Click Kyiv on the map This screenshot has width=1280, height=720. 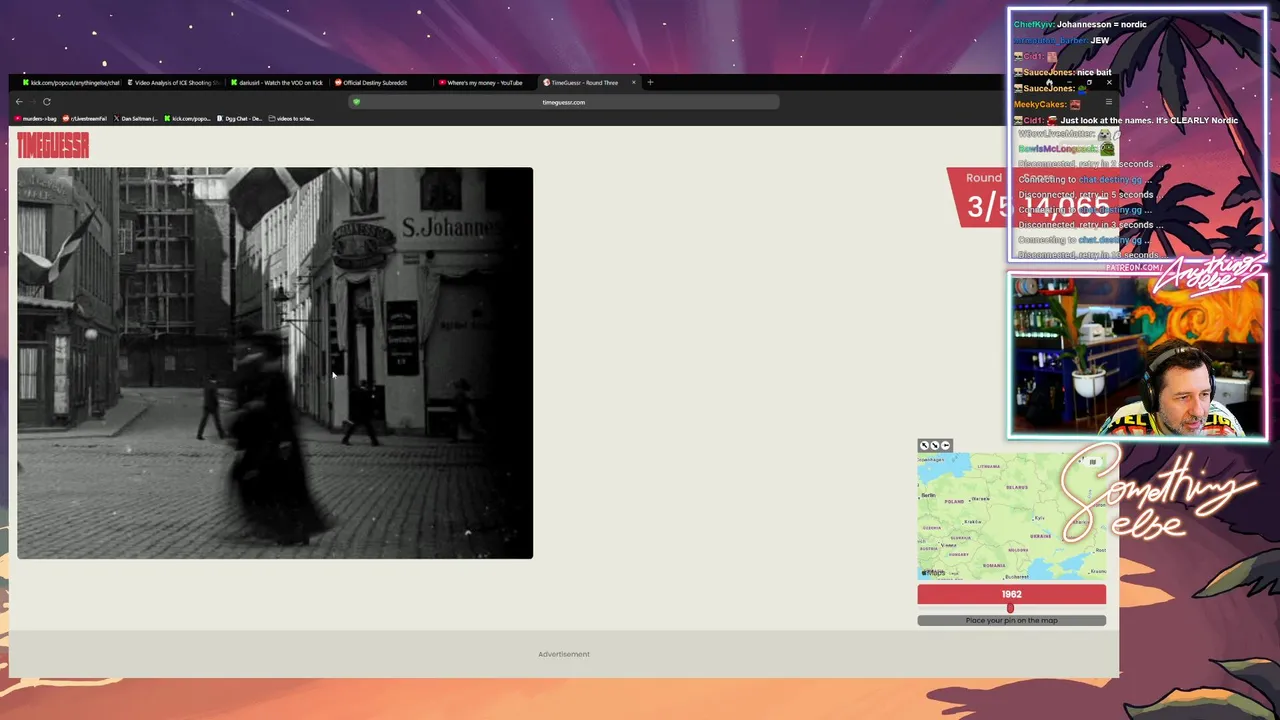tap(1038, 518)
